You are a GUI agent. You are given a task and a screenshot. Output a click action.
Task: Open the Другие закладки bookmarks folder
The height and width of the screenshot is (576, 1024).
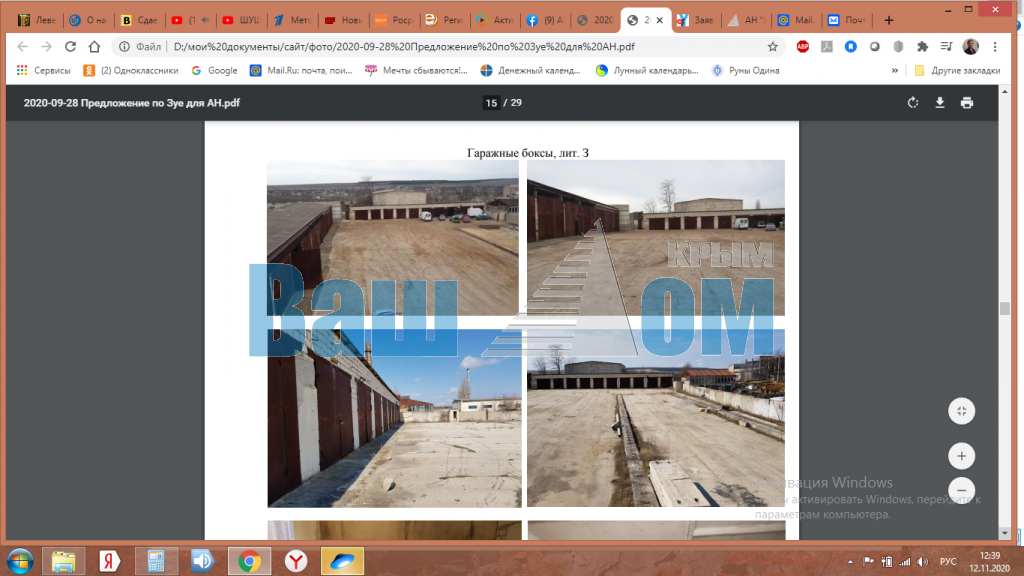[x=957, y=71]
